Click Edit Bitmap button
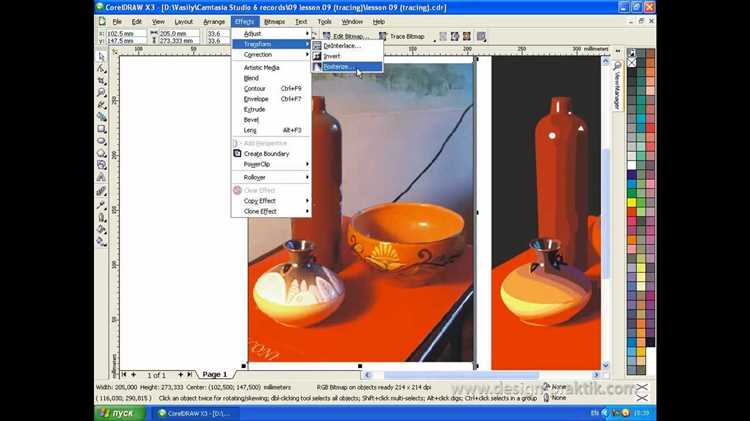Viewport: 750px width, 421px height. [x=345, y=36]
